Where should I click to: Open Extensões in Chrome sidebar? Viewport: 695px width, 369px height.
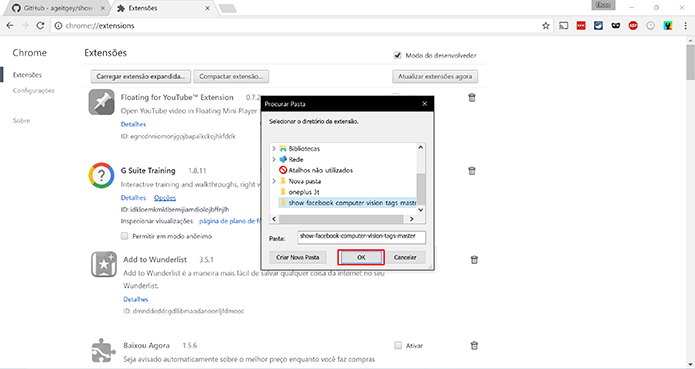27,75
